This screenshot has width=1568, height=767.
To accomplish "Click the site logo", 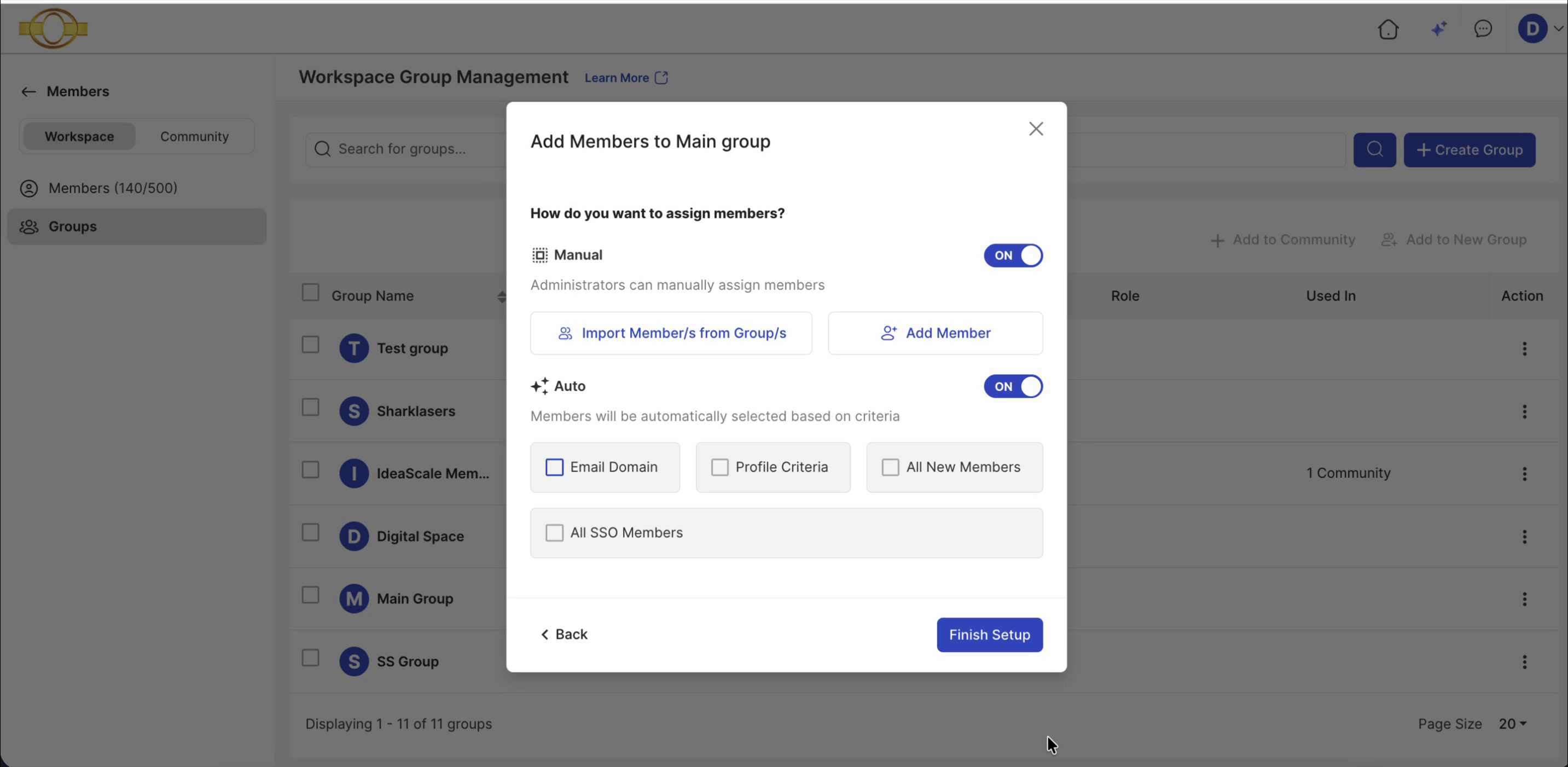I will click(53, 28).
